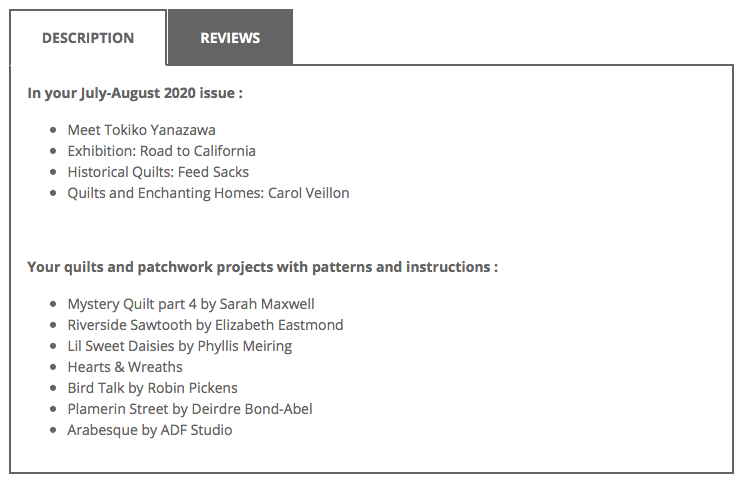Viewport: 736px width, 485px height.
Task: Select the "Exhibition: Road to California" entry
Action: 161,151
